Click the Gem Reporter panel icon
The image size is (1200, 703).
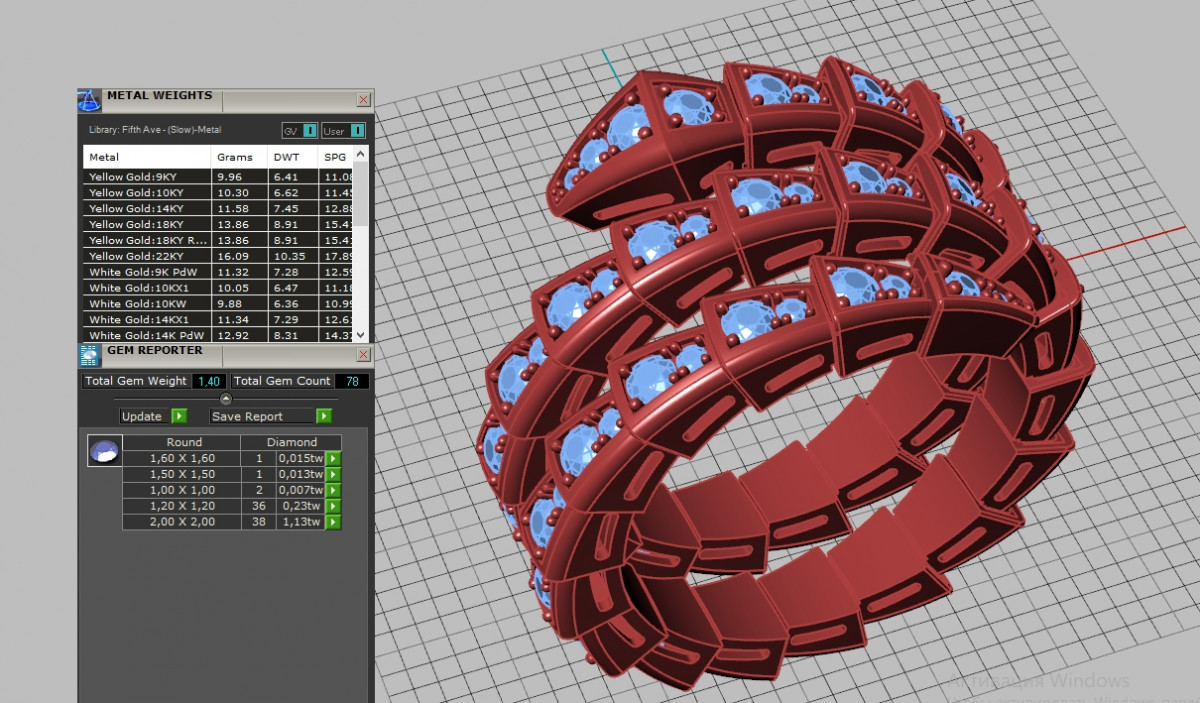click(90, 354)
